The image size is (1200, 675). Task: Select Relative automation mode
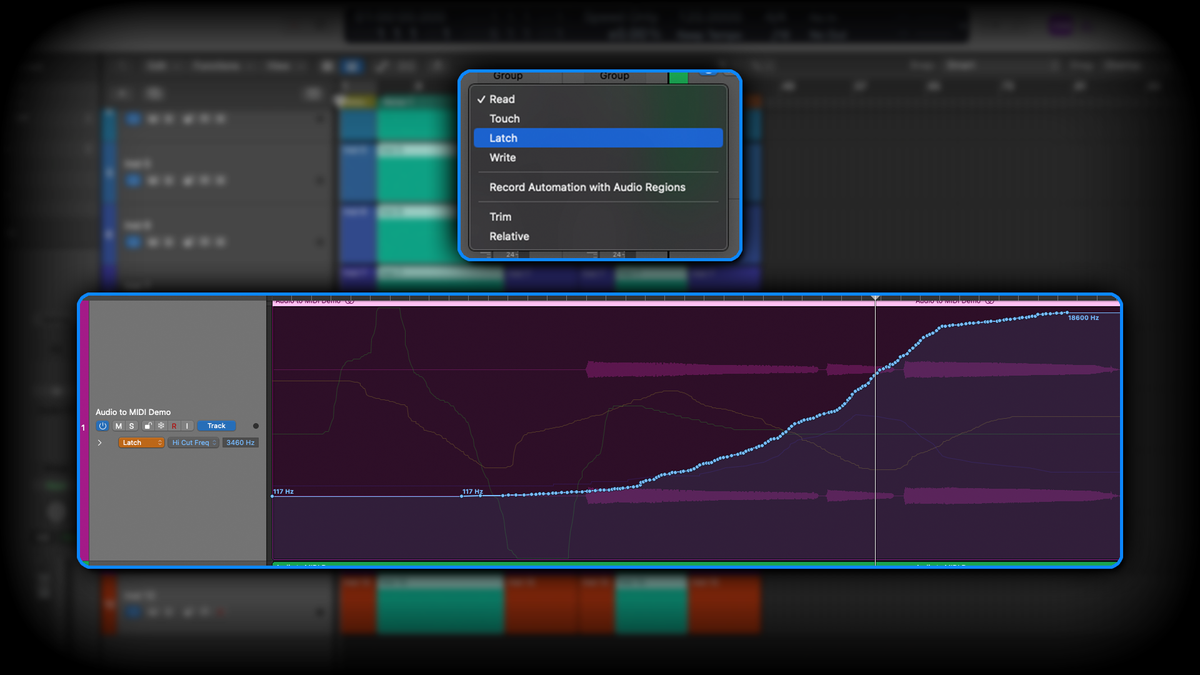[x=507, y=236]
